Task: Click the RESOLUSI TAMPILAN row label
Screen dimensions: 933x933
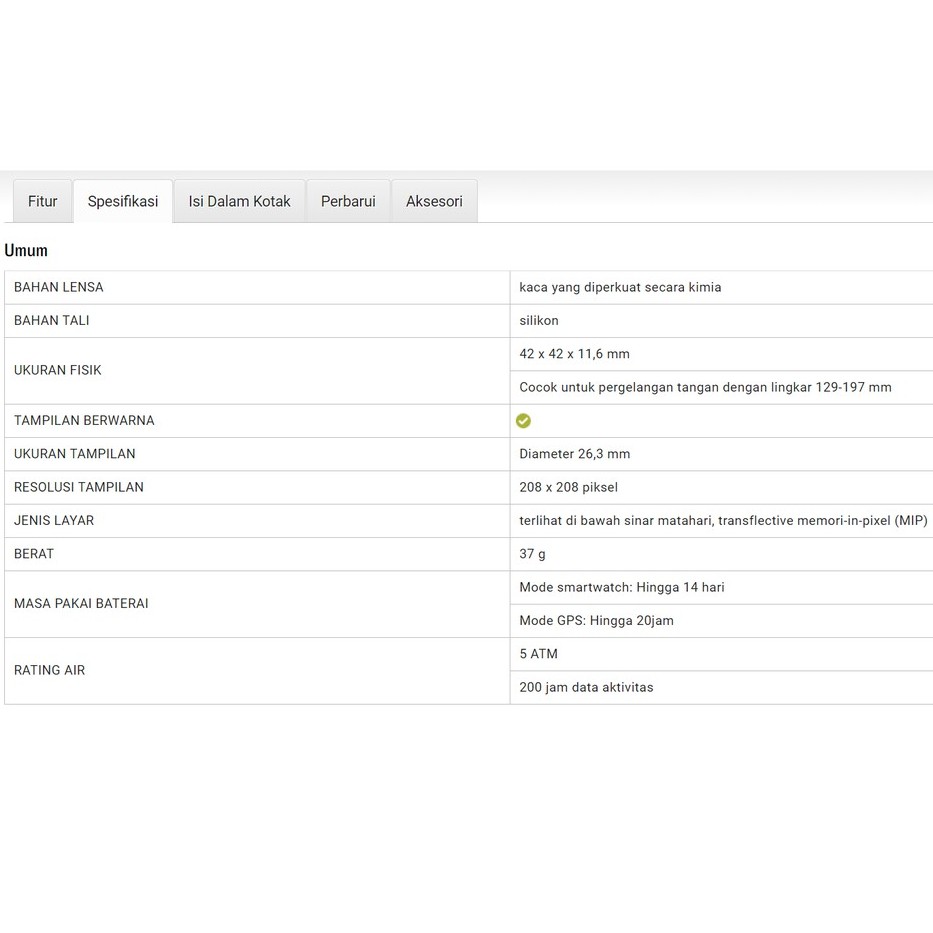Action: tap(79, 487)
